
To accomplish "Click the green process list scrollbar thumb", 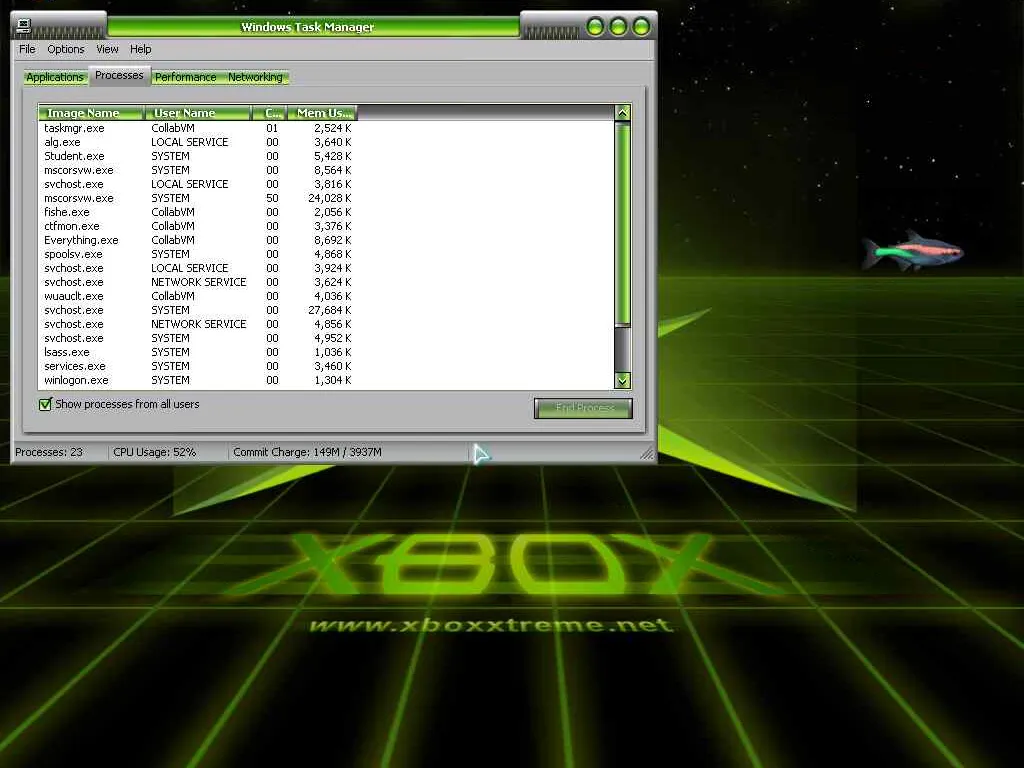I will [x=622, y=223].
